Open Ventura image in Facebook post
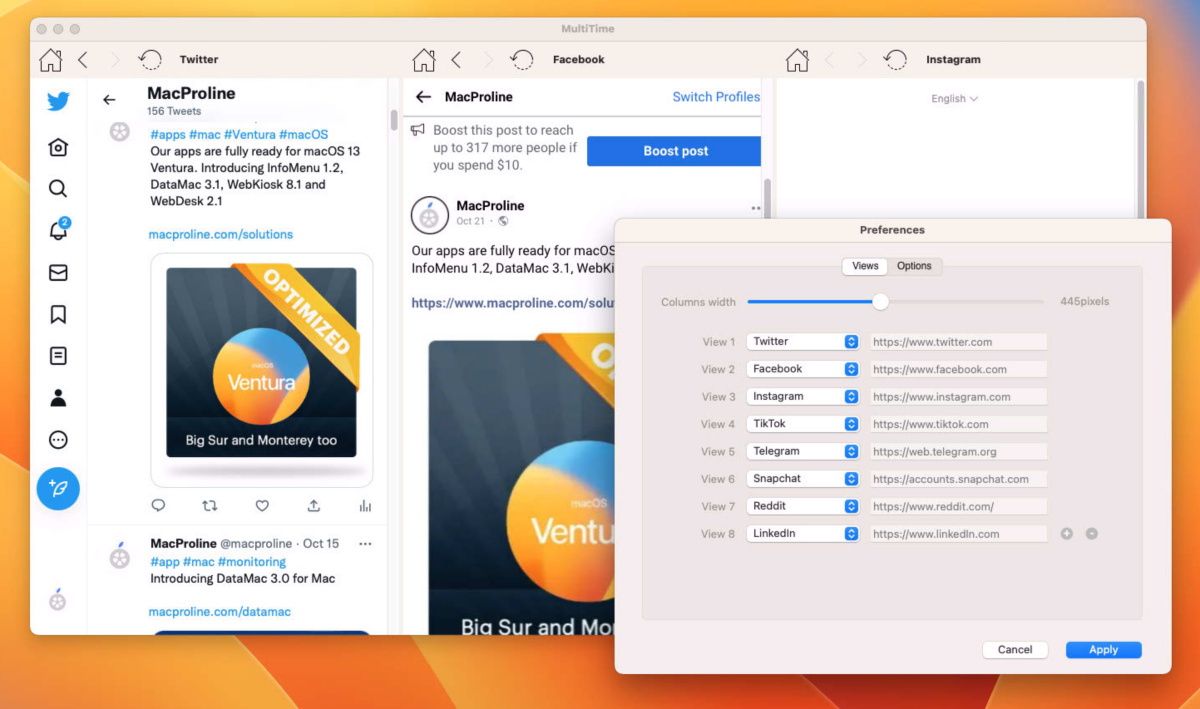 click(521, 485)
